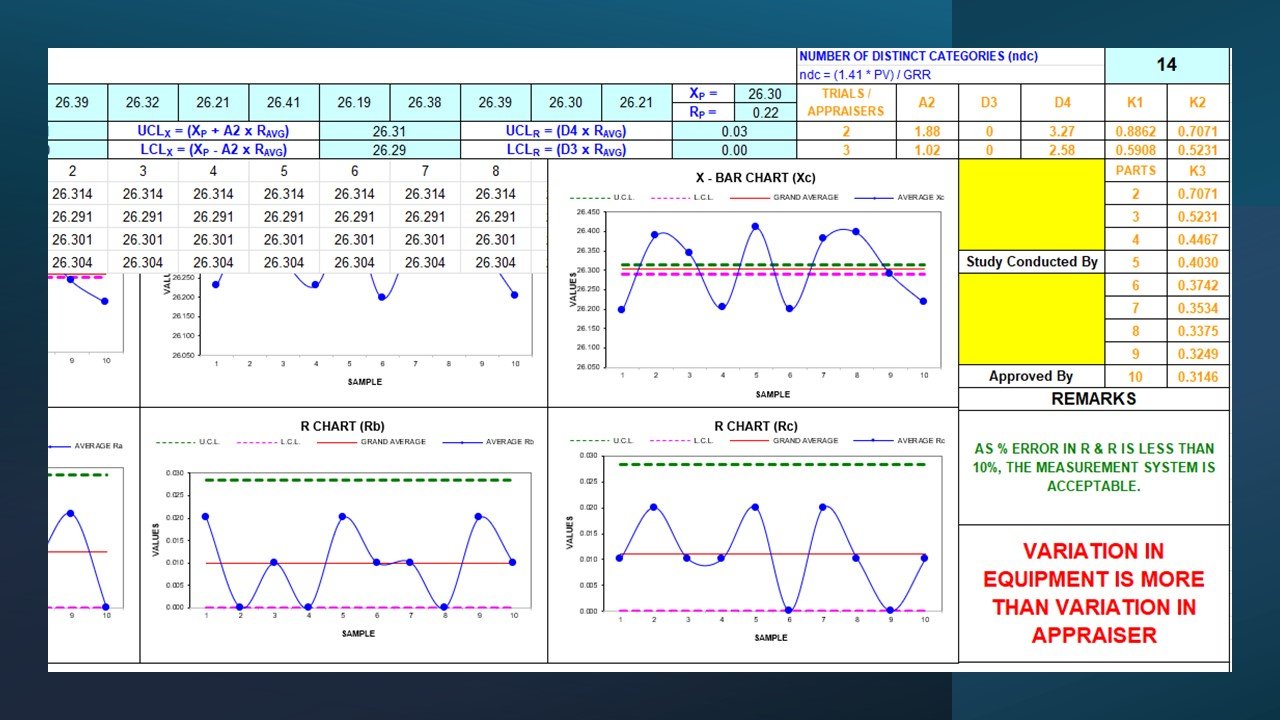Viewport: 1280px width, 720px height.
Task: Select the D4 column header cell
Action: pyautogui.click(x=1062, y=102)
